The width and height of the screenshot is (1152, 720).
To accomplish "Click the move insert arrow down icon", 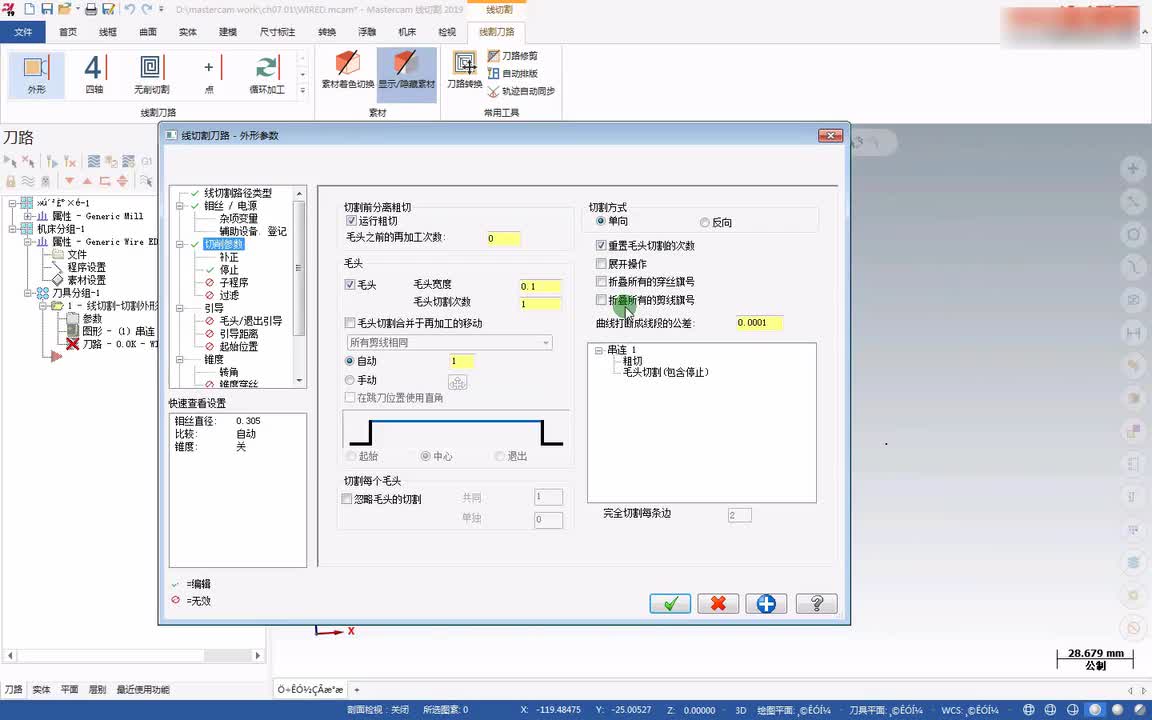I will pos(70,181).
